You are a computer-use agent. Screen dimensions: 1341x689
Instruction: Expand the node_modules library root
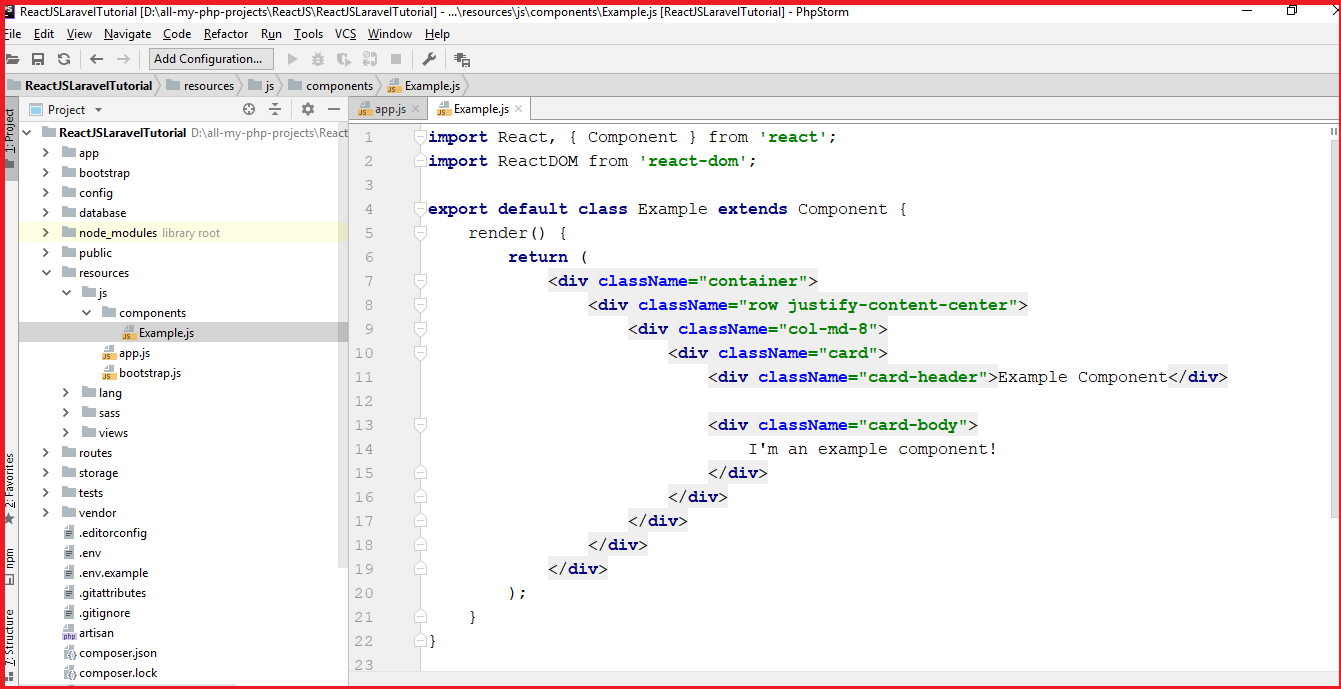(47, 232)
